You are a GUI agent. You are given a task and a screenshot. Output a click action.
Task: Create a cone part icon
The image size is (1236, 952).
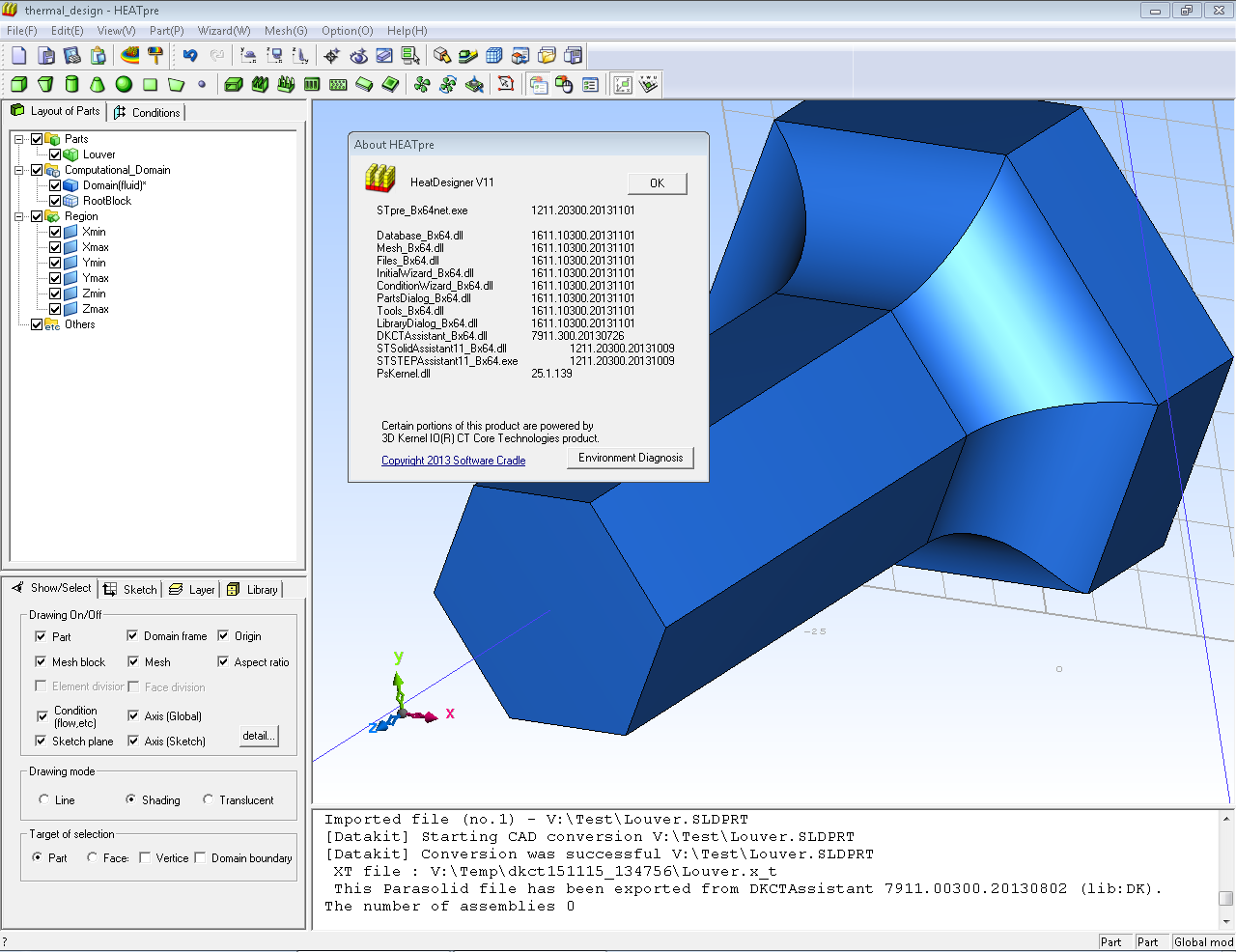click(x=98, y=84)
